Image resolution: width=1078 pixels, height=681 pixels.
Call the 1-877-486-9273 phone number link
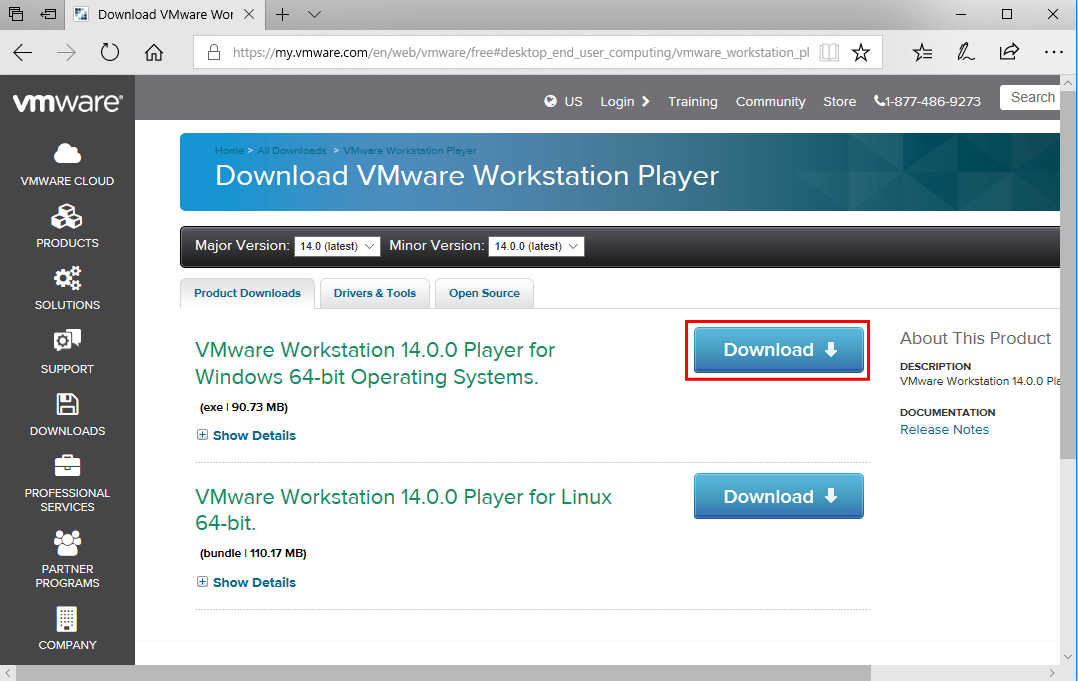927,101
